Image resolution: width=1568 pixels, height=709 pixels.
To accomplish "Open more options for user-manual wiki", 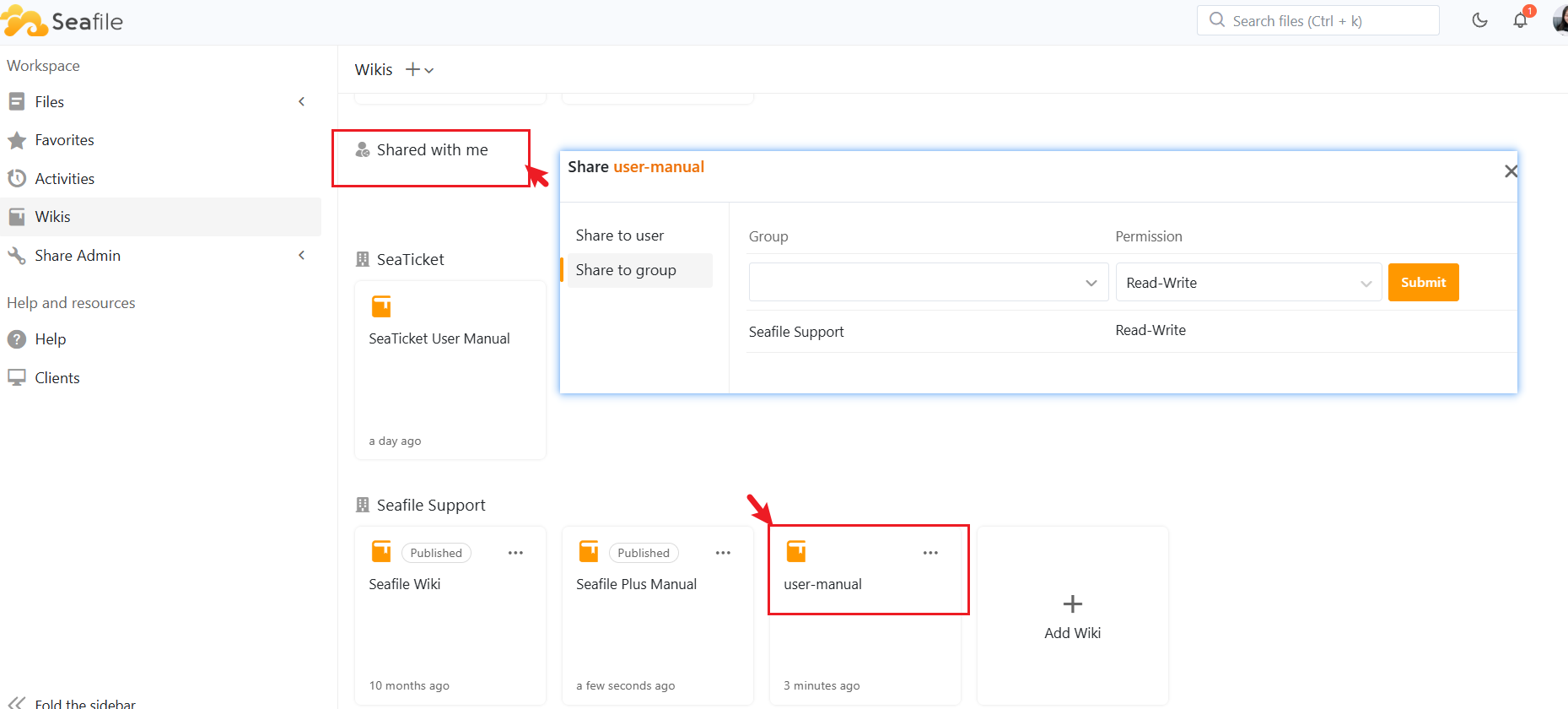I will 930,553.
